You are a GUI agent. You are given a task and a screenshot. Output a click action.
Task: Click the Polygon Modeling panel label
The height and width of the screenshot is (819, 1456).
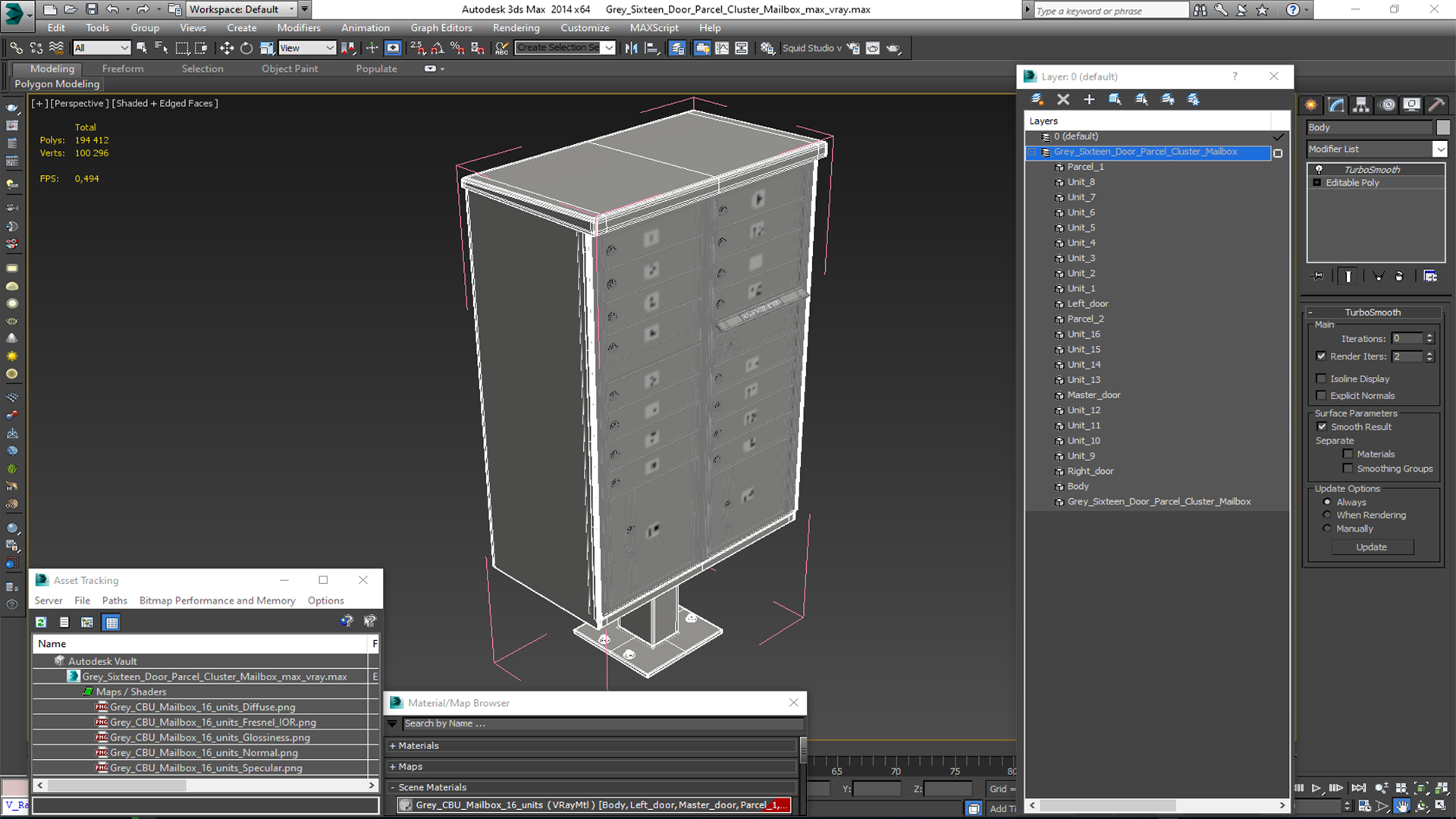[x=57, y=84]
